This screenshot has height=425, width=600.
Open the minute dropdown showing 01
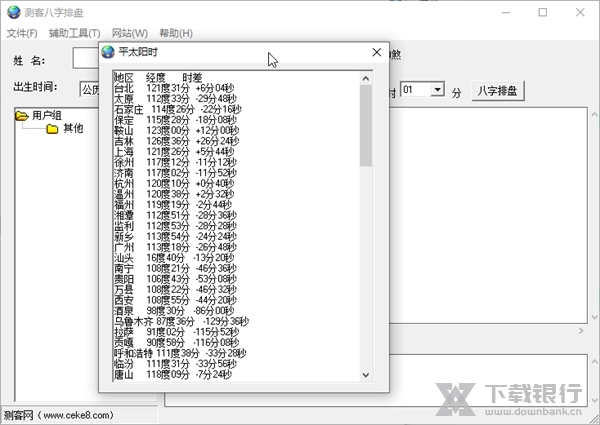(437, 90)
